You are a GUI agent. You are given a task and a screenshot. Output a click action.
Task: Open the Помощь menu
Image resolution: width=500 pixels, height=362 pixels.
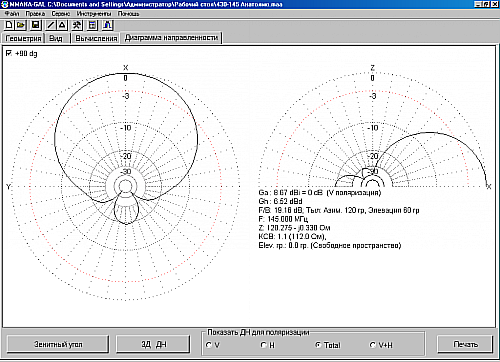pos(128,14)
